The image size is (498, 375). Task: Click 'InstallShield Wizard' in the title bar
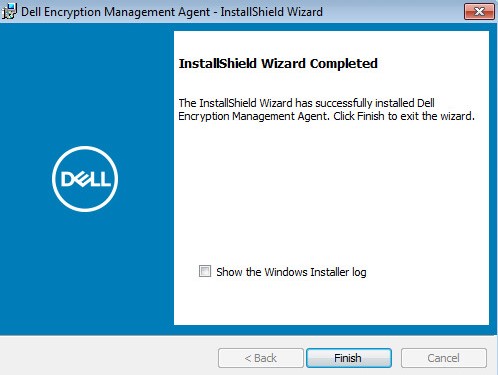(271, 12)
